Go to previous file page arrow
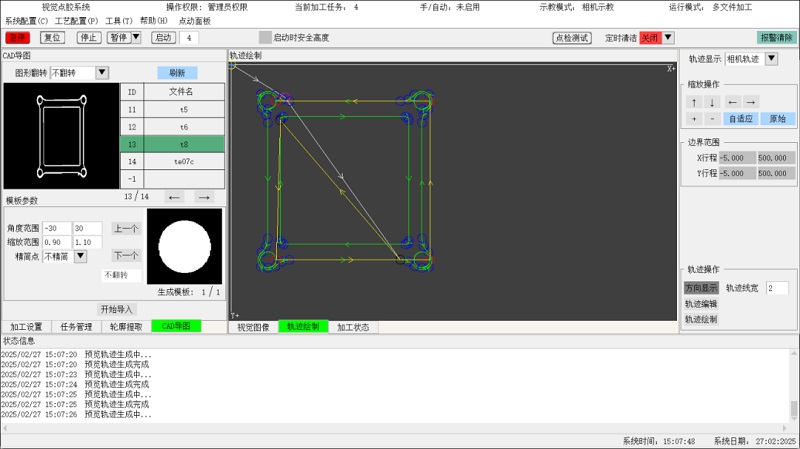This screenshot has width=800, height=449. click(174, 197)
